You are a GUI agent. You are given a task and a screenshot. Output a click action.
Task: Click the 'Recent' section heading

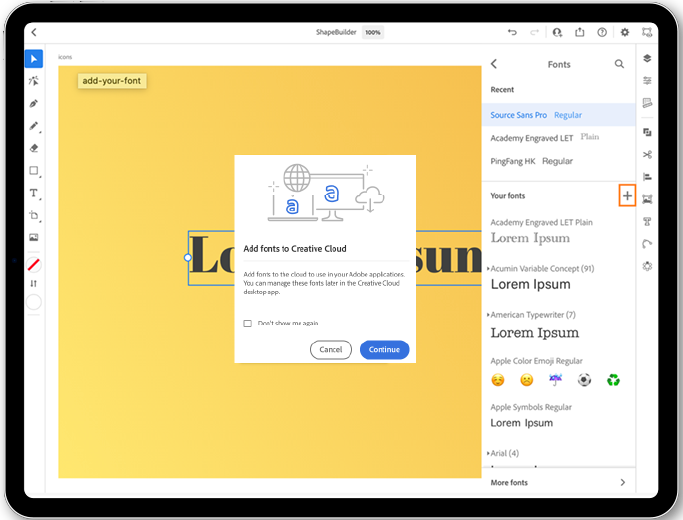click(502, 90)
